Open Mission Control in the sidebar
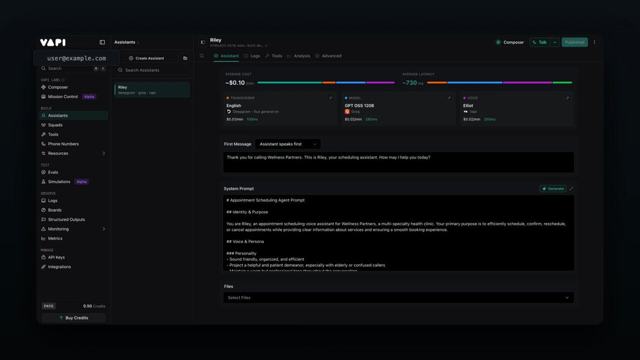This screenshot has width=640, height=360. pyautogui.click(x=62, y=97)
